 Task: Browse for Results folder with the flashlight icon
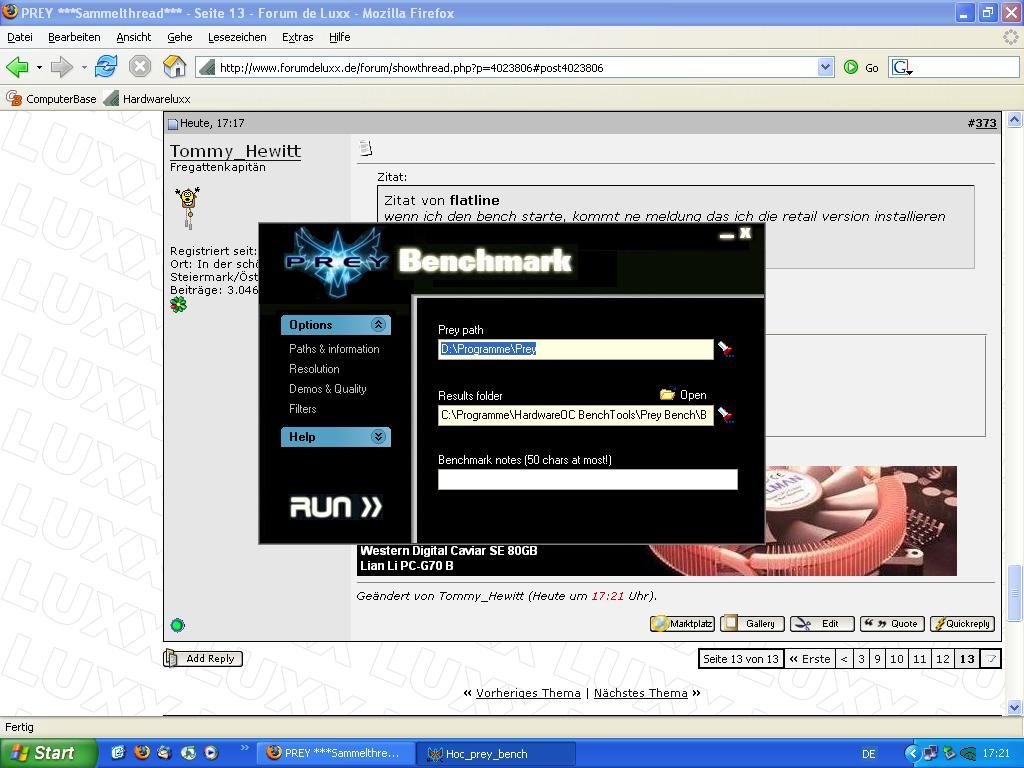coord(726,414)
